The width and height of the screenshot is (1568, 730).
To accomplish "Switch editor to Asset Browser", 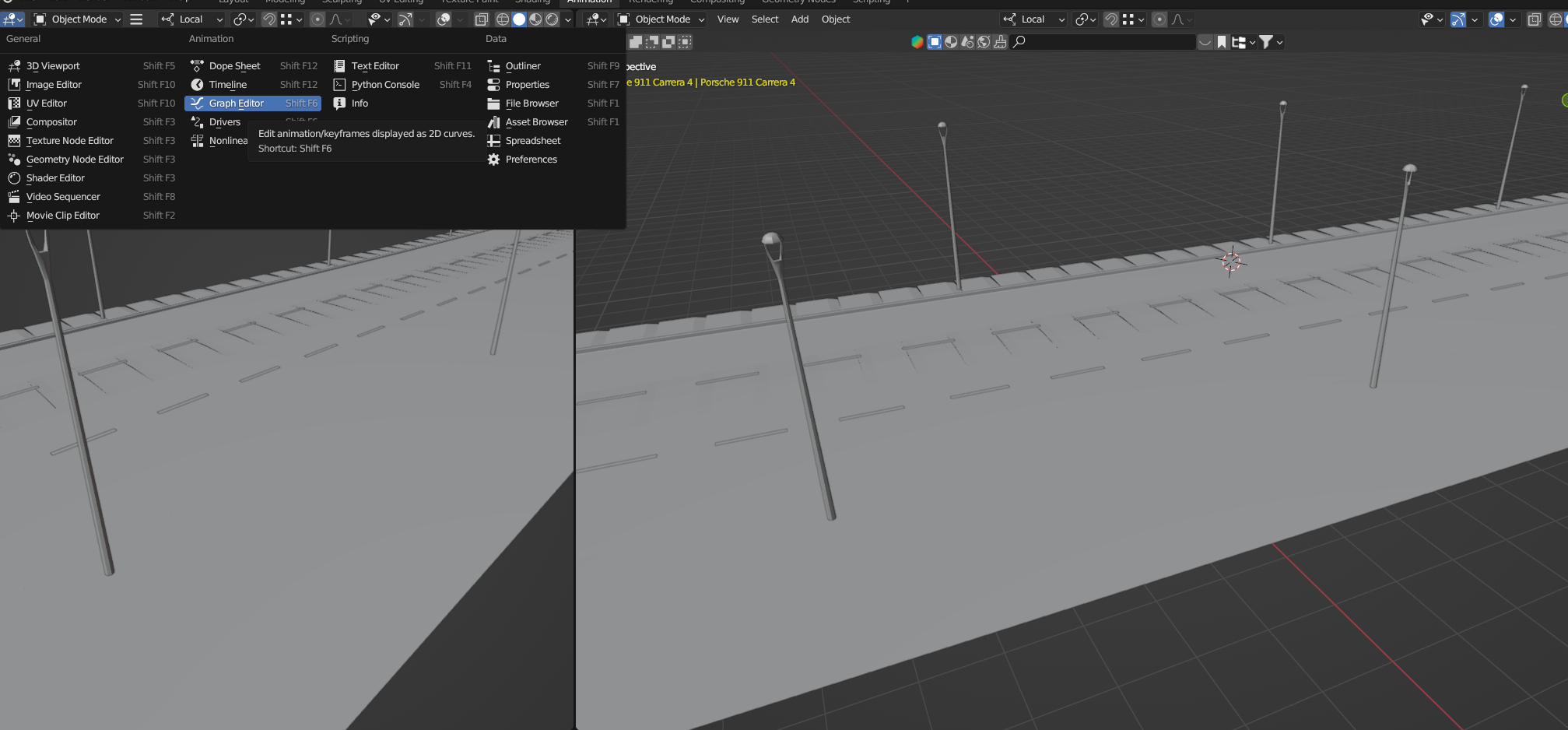I will 552,122.
